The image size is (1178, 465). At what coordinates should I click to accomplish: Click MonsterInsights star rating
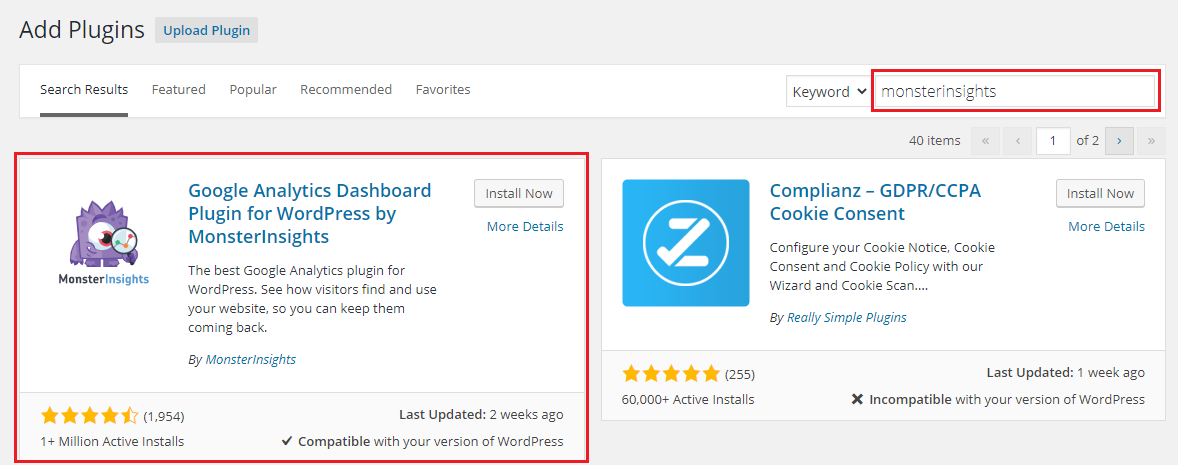coord(90,415)
